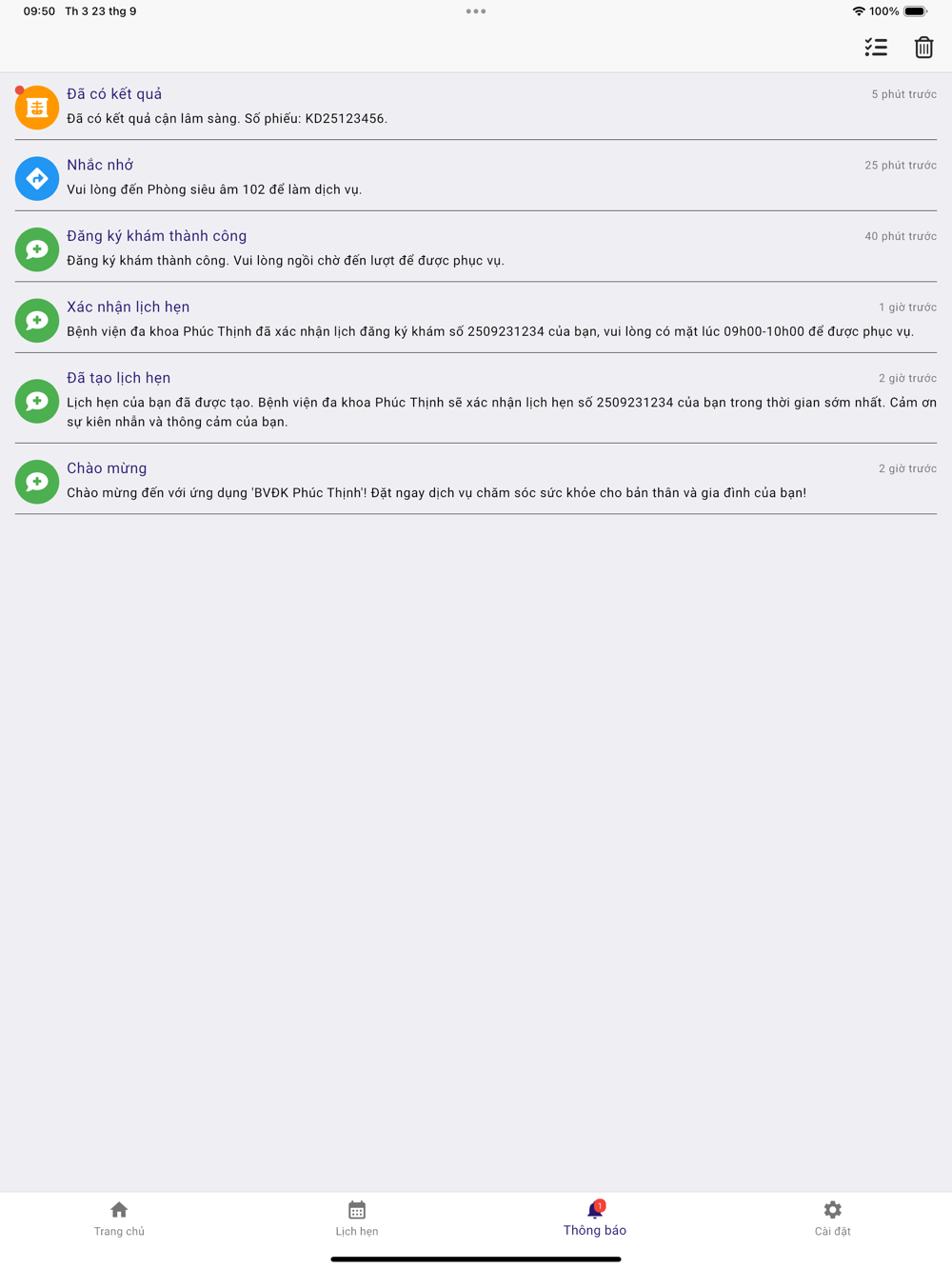This screenshot has height=1269, width=952.
Task: Open the Nhắc nhở notification title
Action: pos(100,165)
